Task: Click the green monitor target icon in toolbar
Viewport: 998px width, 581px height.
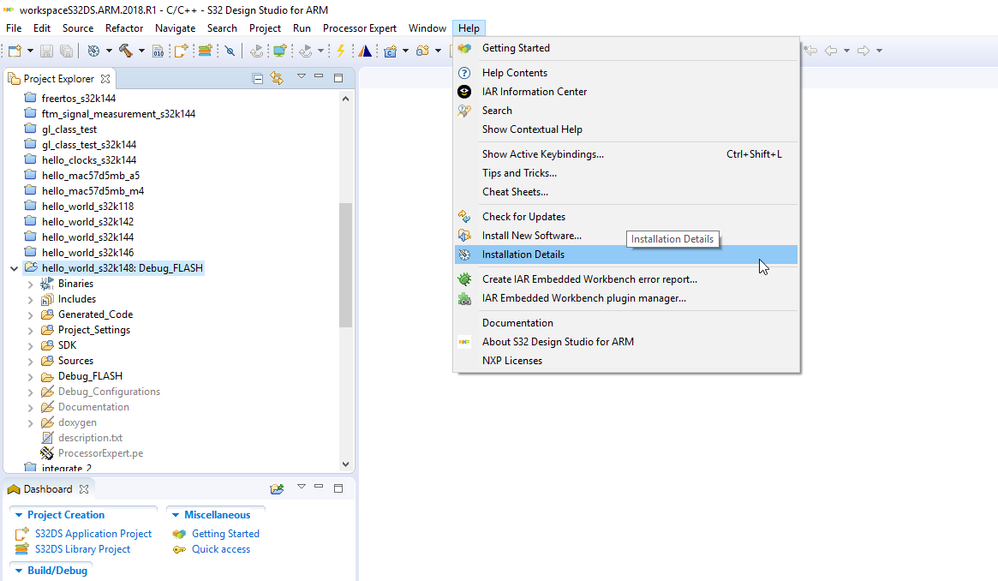Action: point(279,51)
